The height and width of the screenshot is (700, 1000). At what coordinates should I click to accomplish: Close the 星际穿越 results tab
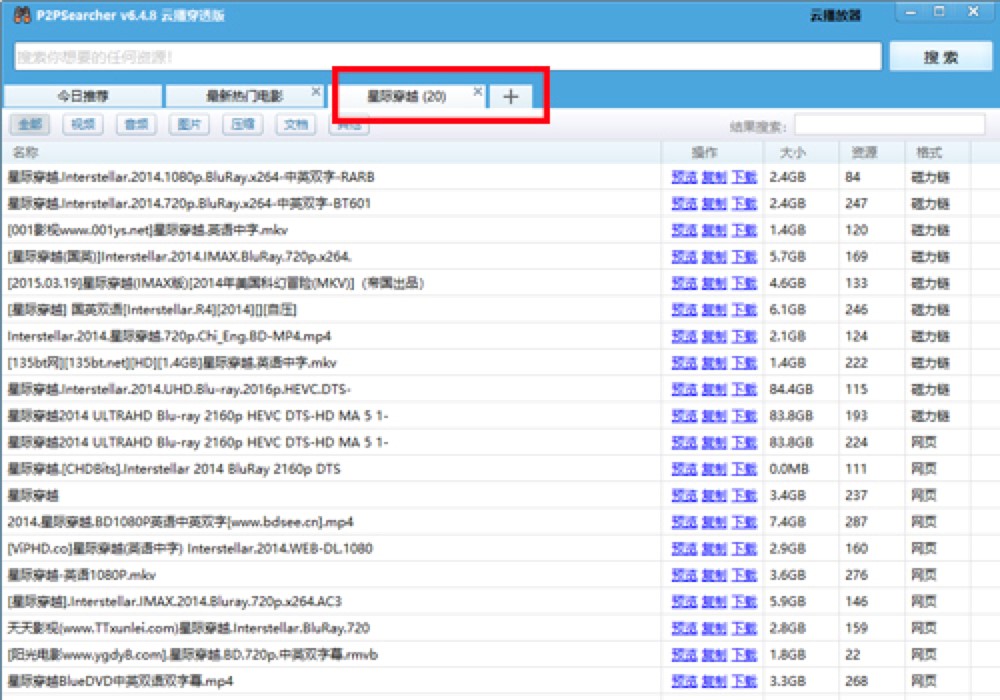pyautogui.click(x=475, y=89)
